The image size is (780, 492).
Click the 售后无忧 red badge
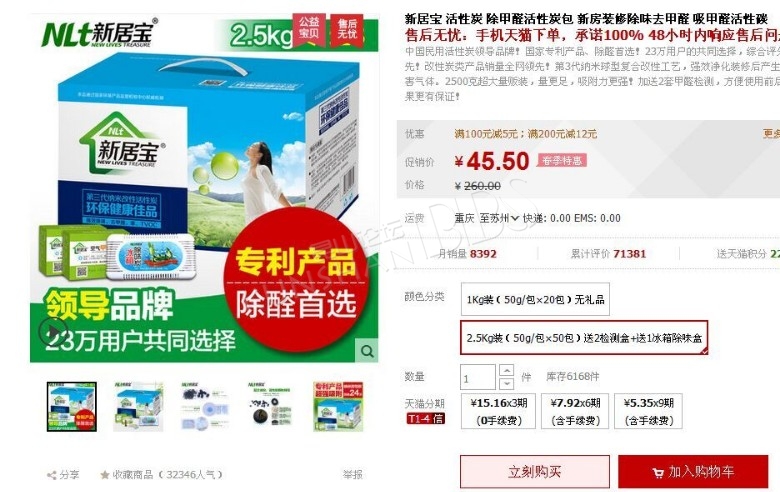pyautogui.click(x=347, y=29)
